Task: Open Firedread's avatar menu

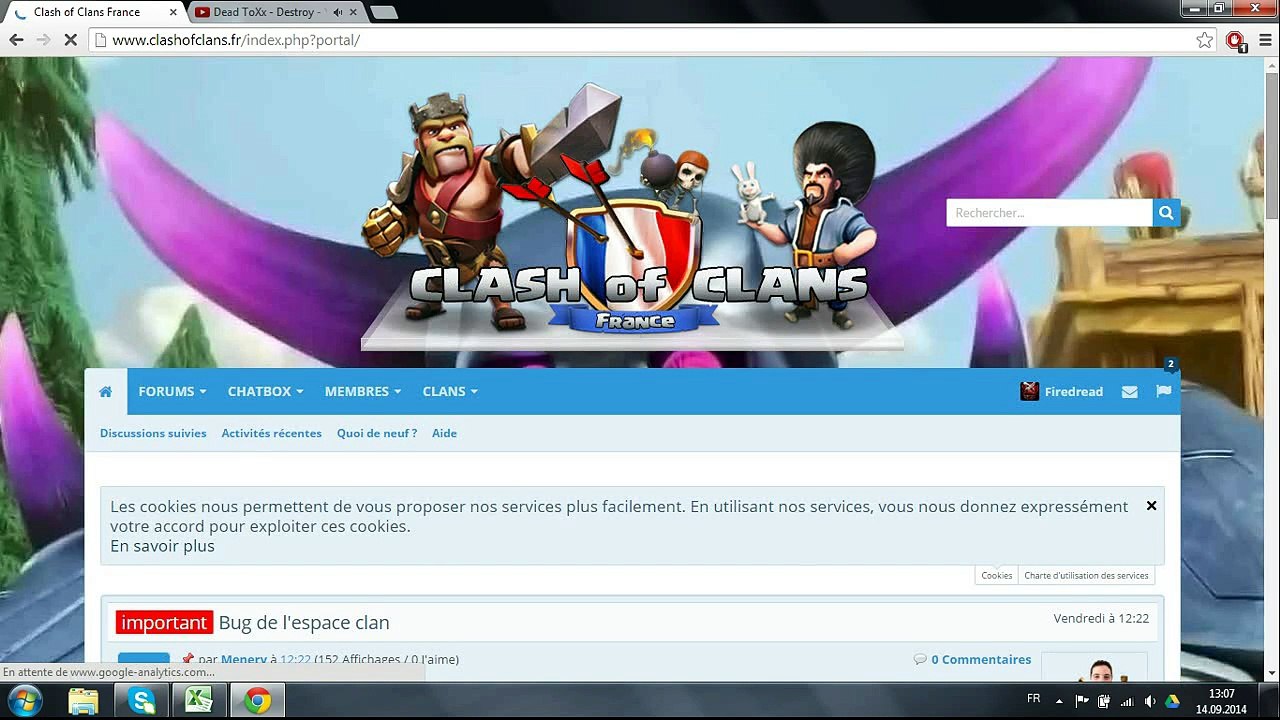Action: 1029,391
